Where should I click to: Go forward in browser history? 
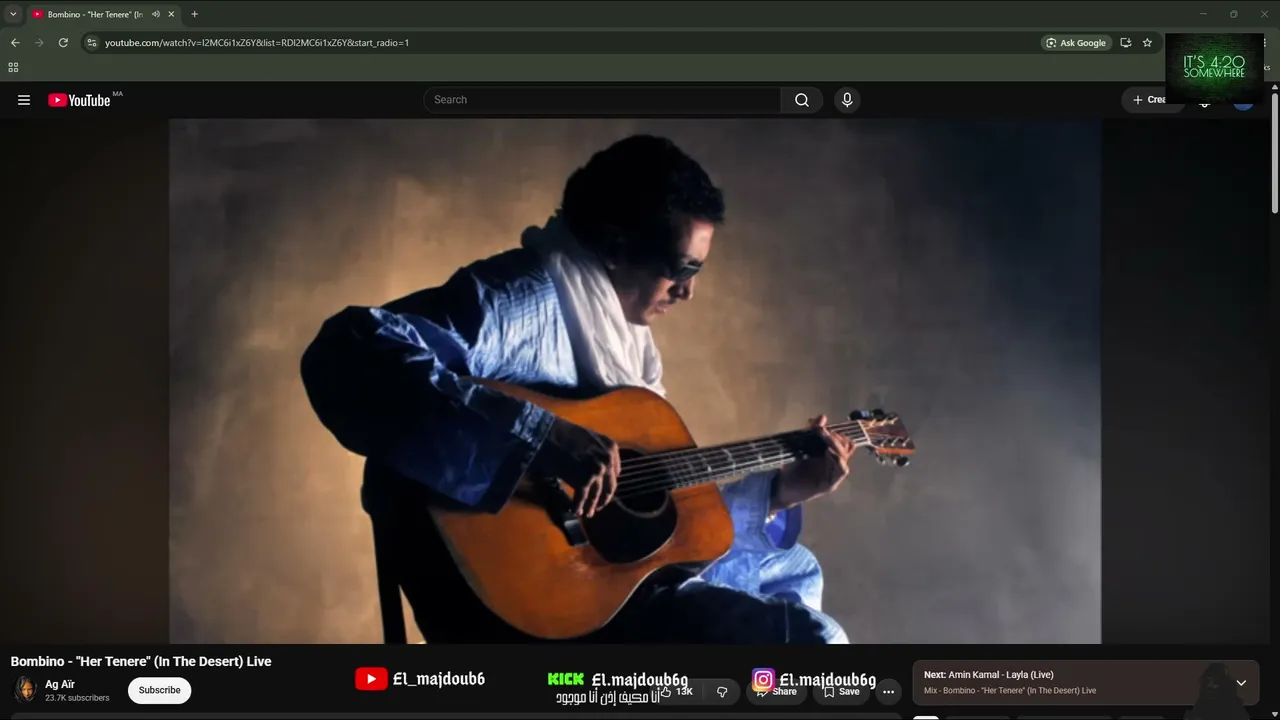(39, 43)
